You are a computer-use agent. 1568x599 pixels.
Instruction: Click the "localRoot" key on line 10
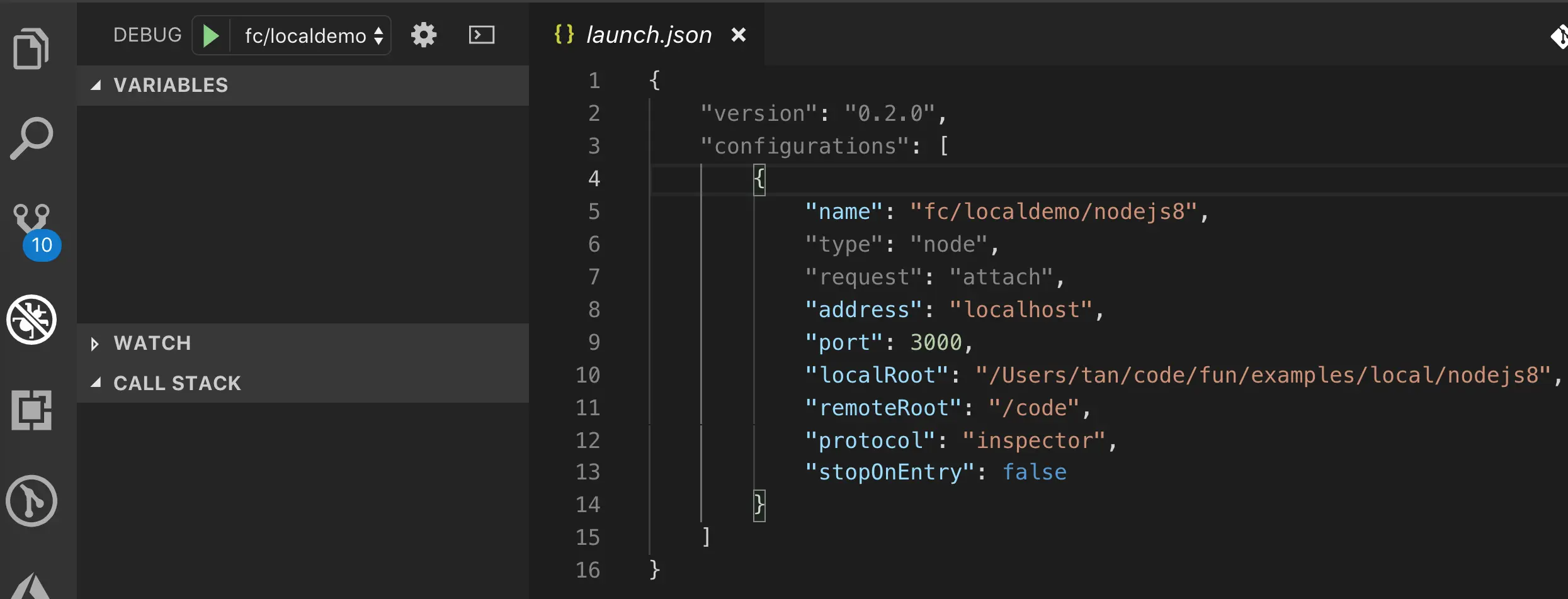tap(877, 375)
